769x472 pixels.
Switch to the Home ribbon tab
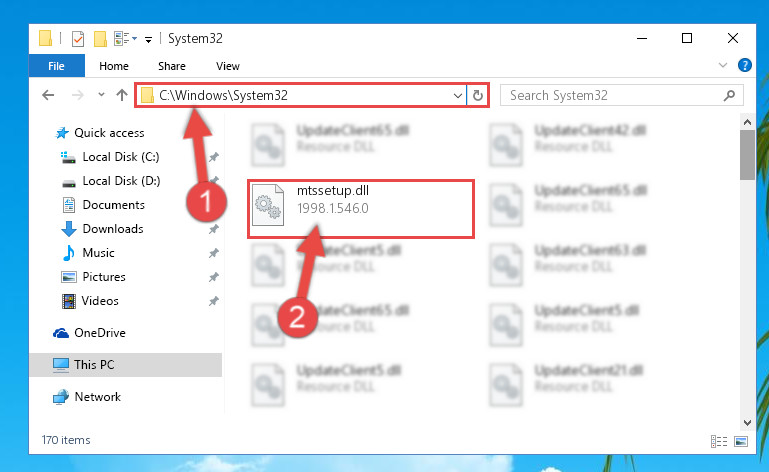pos(114,66)
